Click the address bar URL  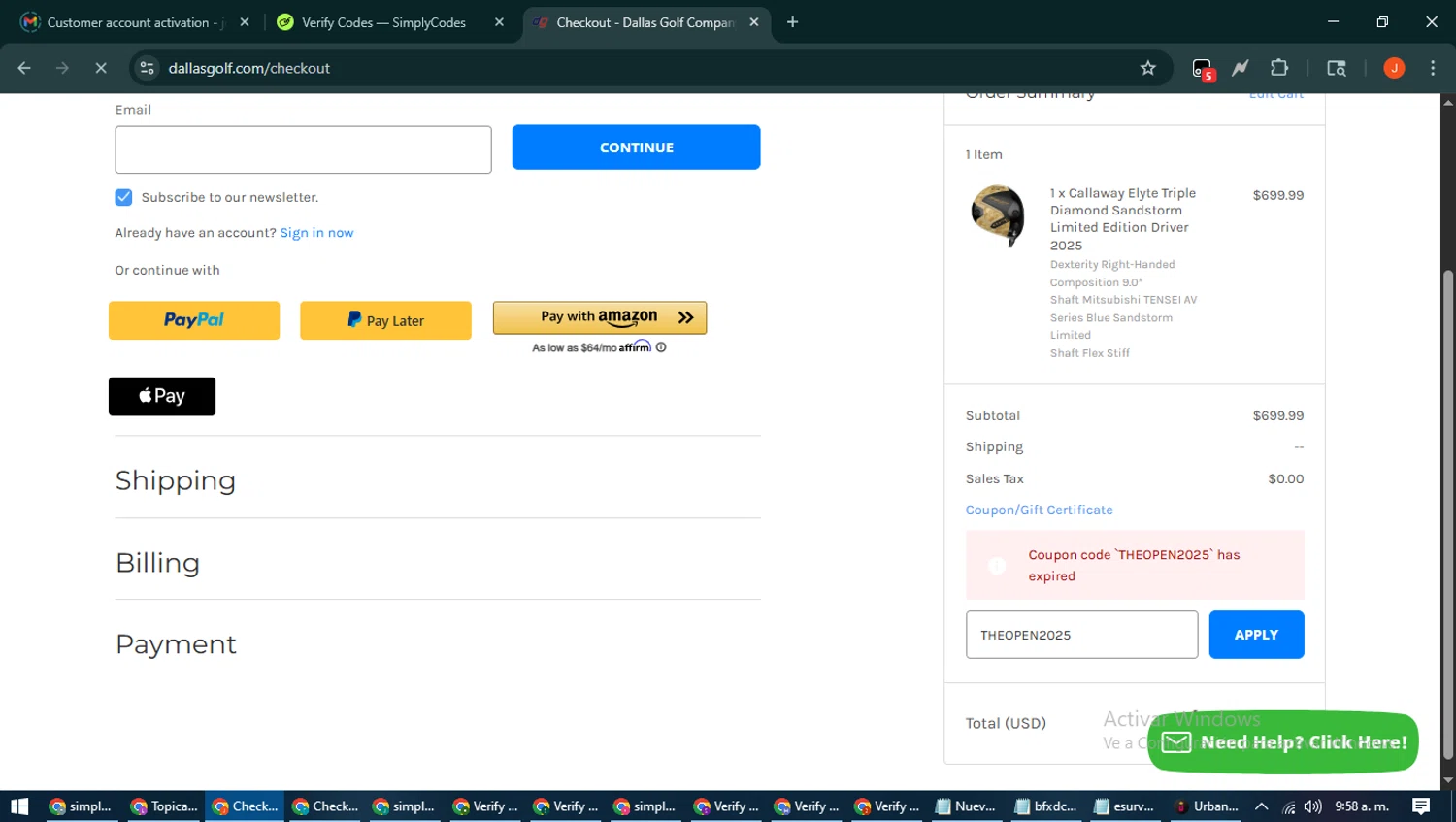pos(249,68)
